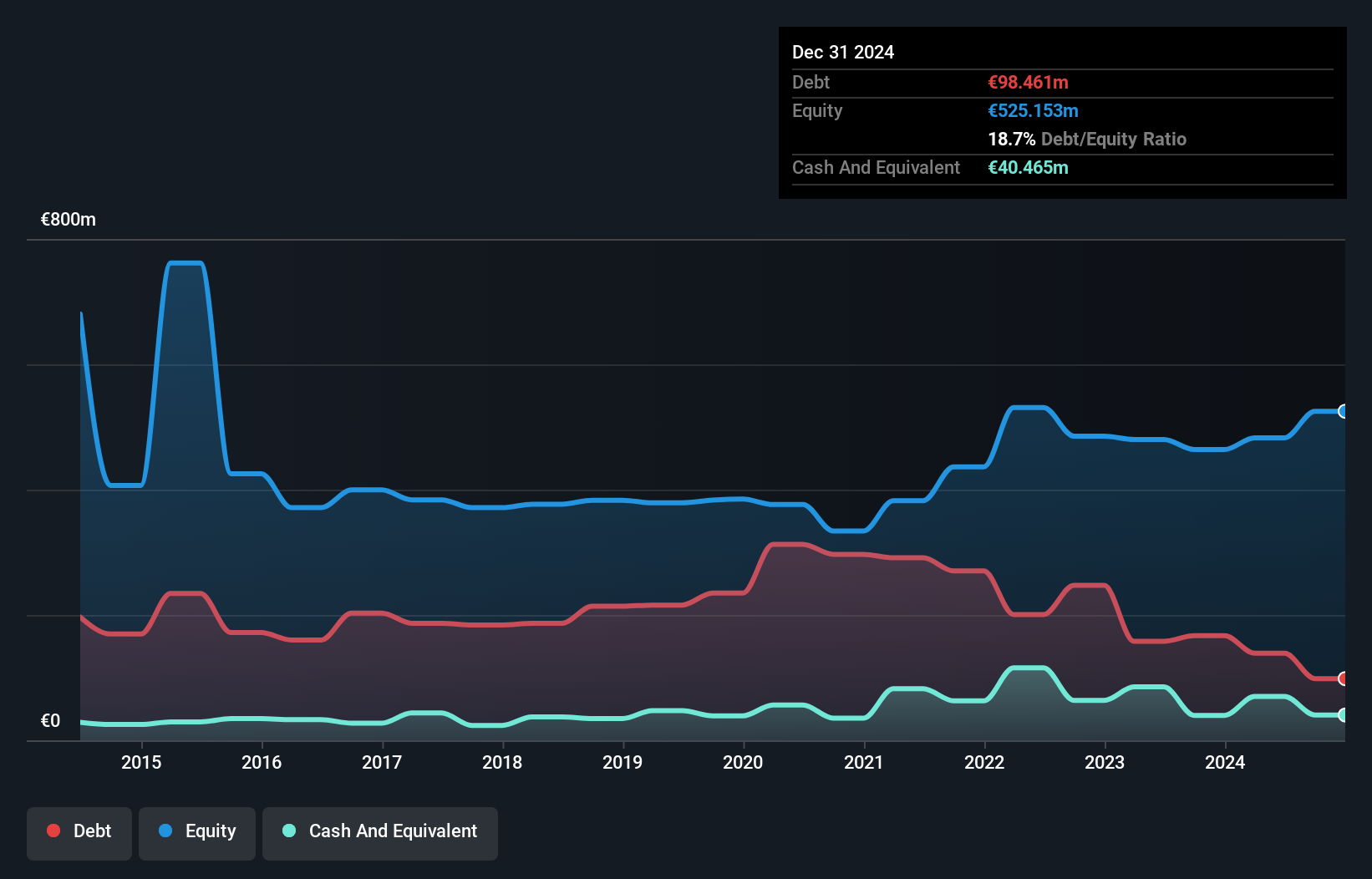Click the Cash And Equivalent tooltip label

[877, 167]
